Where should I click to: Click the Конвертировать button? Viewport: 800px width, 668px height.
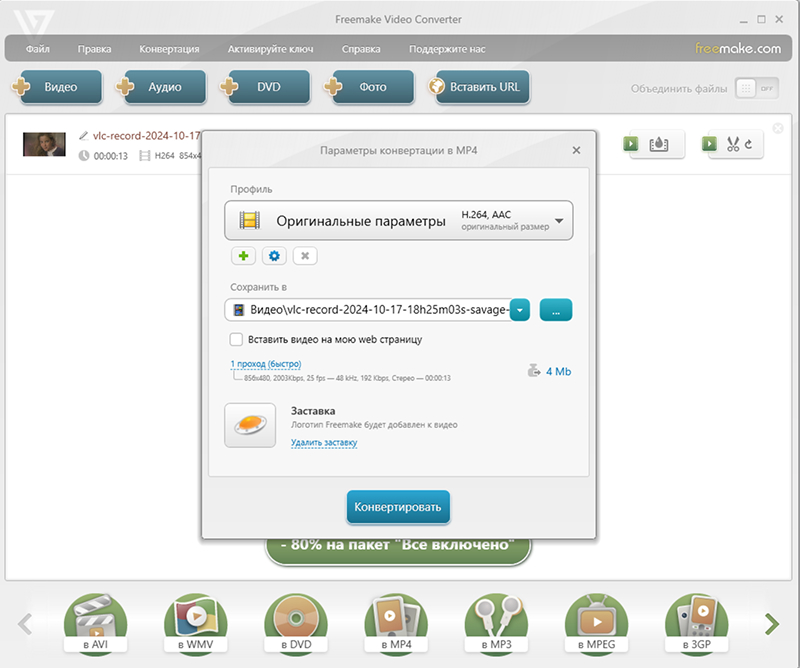click(398, 507)
